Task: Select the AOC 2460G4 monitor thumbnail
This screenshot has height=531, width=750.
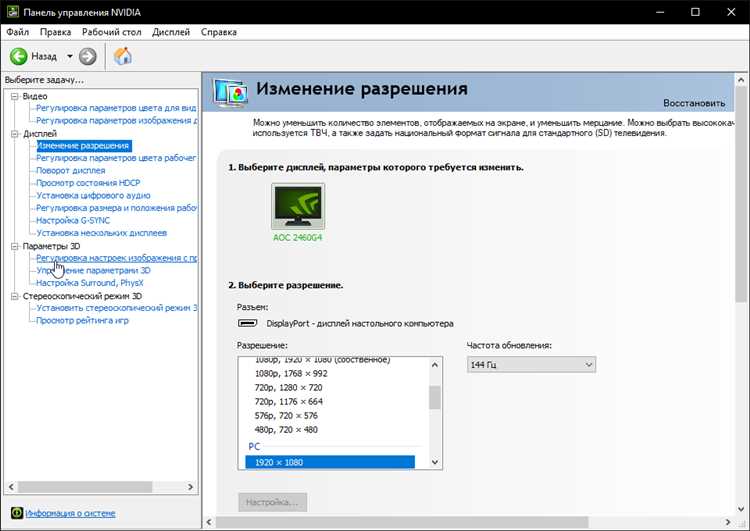Action: [x=298, y=206]
